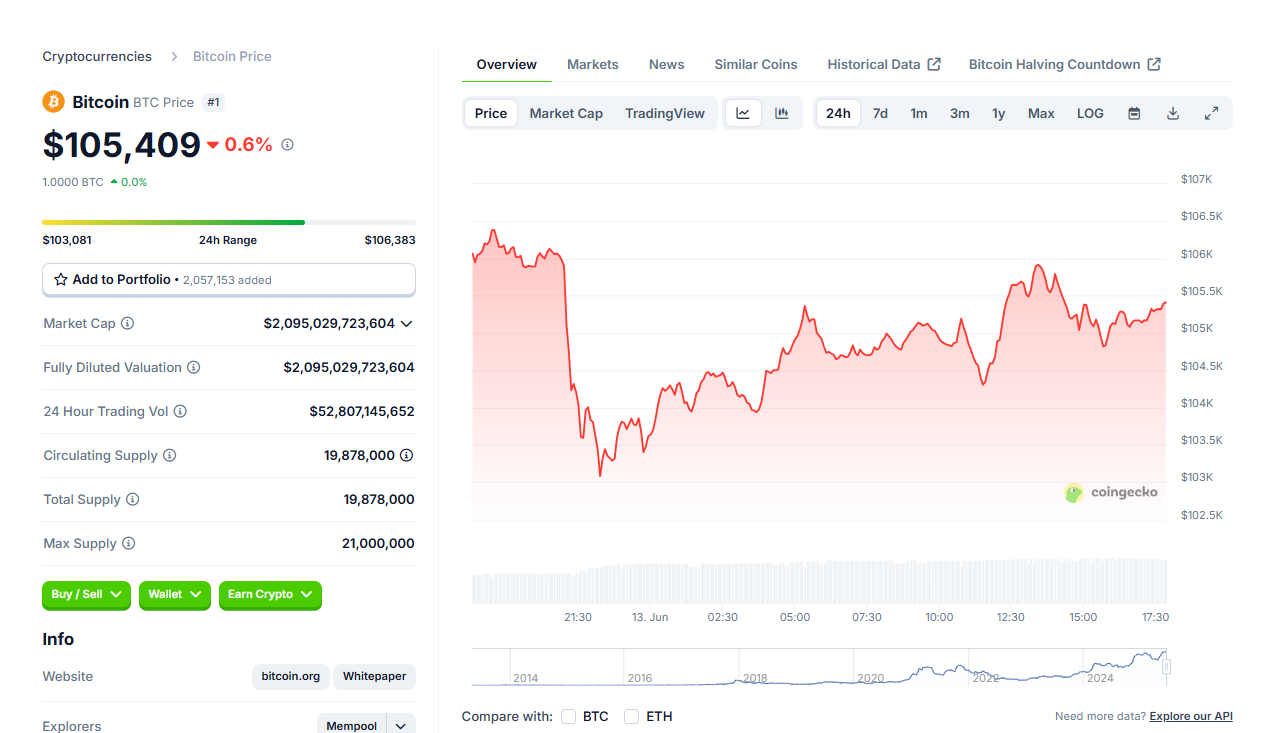Click the navigator range handle at chart end
This screenshot has height=733, width=1277.
[x=1166, y=666]
